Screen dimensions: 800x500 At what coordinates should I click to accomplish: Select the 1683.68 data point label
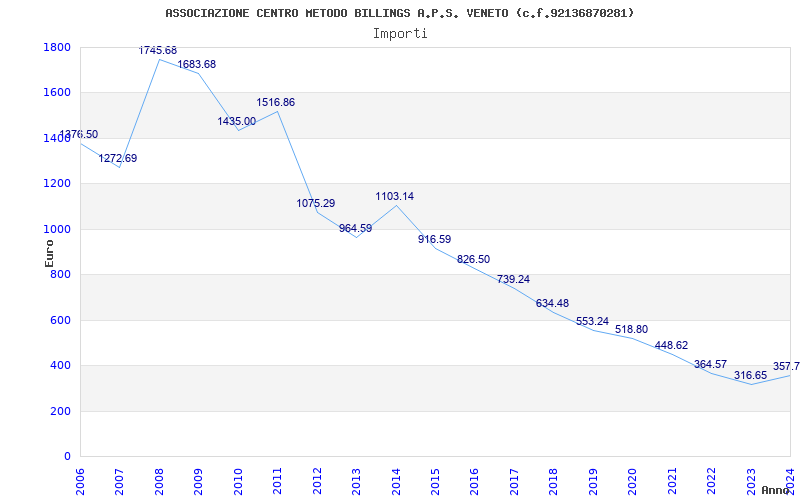pos(197,65)
